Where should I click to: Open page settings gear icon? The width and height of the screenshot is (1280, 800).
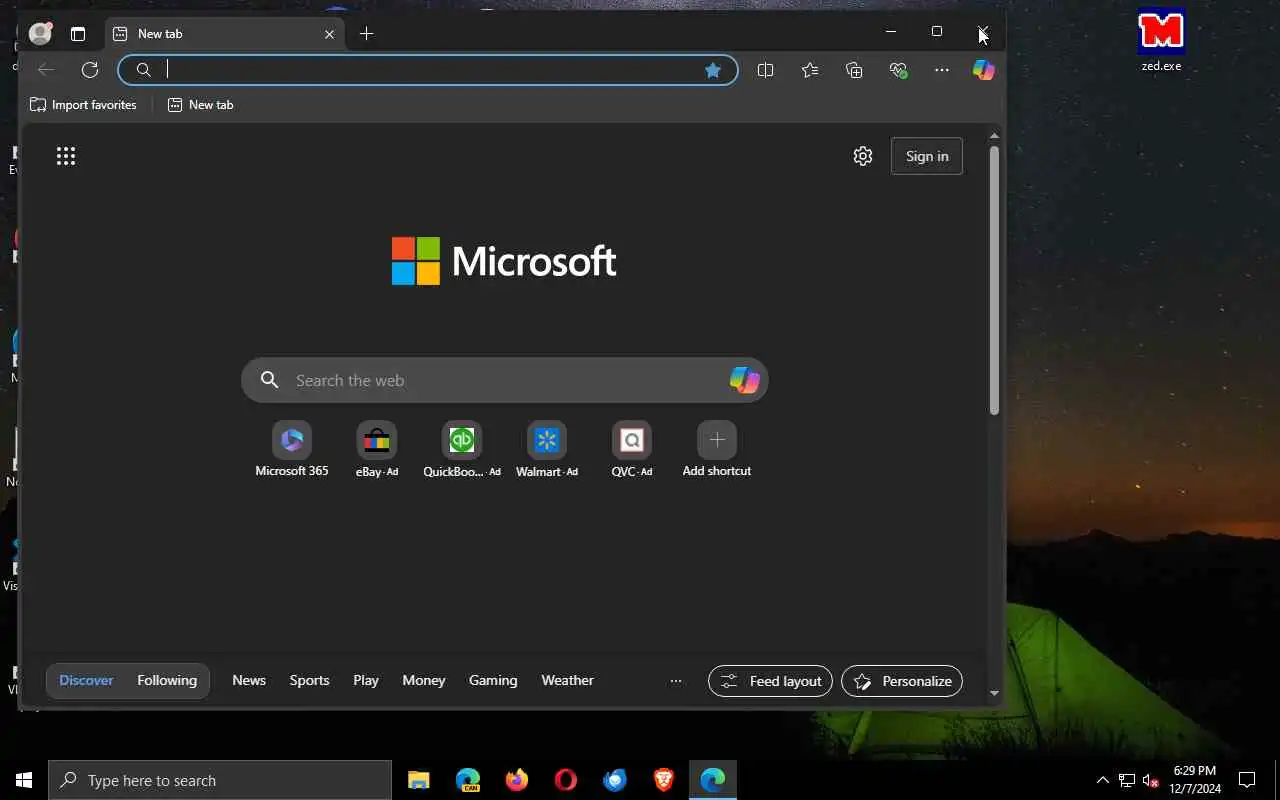tap(863, 156)
